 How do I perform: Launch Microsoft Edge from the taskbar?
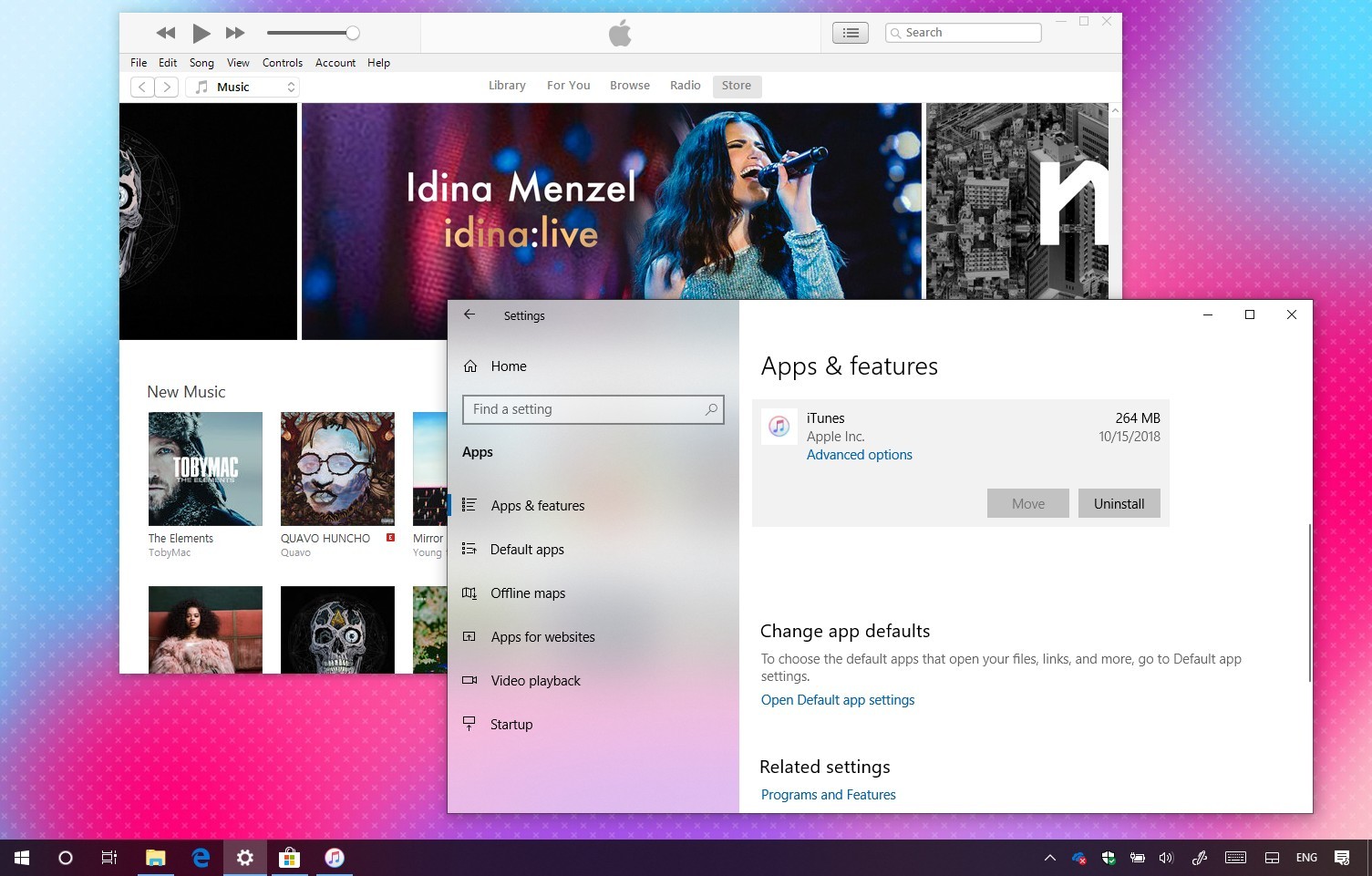(x=201, y=858)
